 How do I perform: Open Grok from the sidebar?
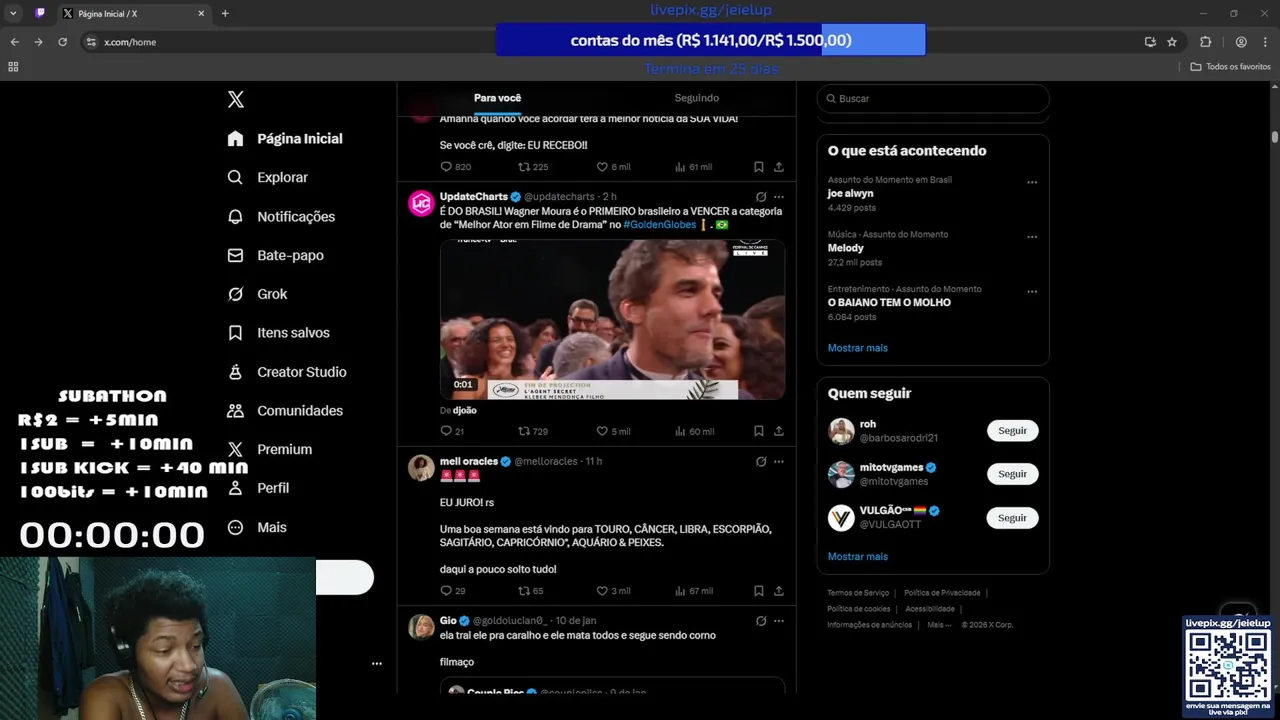257,294
